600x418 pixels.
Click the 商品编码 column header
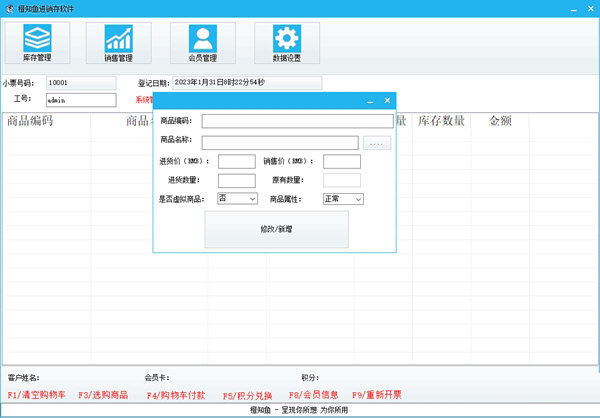coord(30,121)
